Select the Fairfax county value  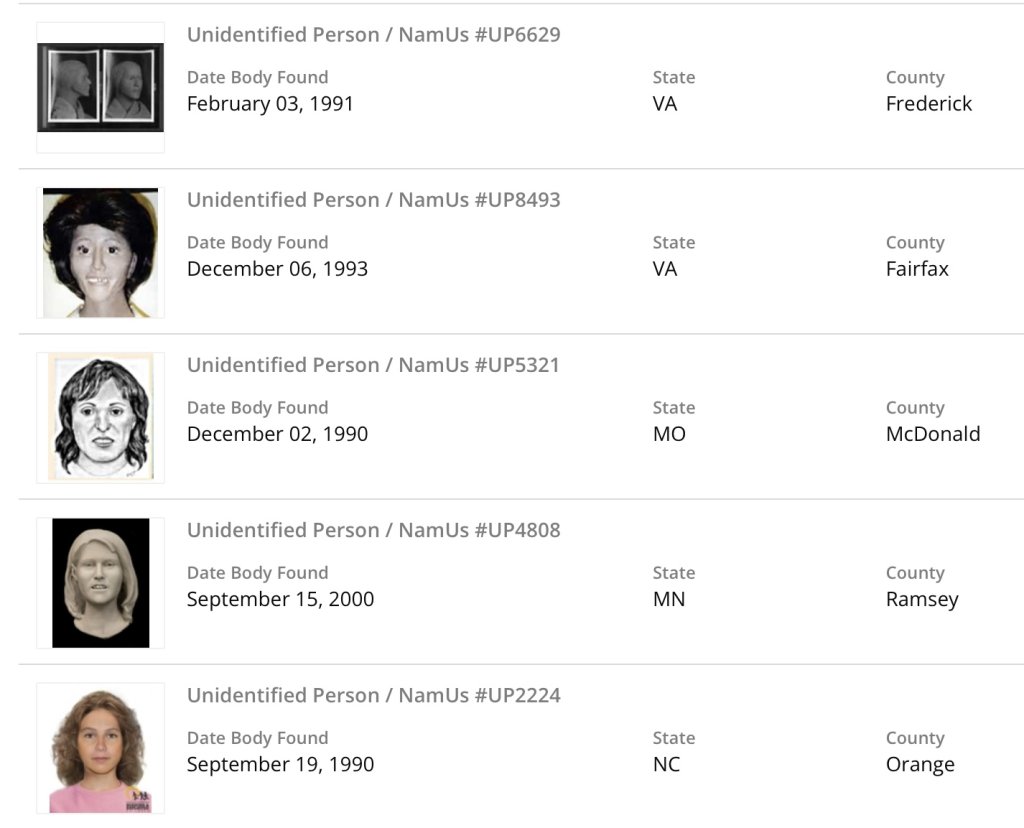pos(917,269)
